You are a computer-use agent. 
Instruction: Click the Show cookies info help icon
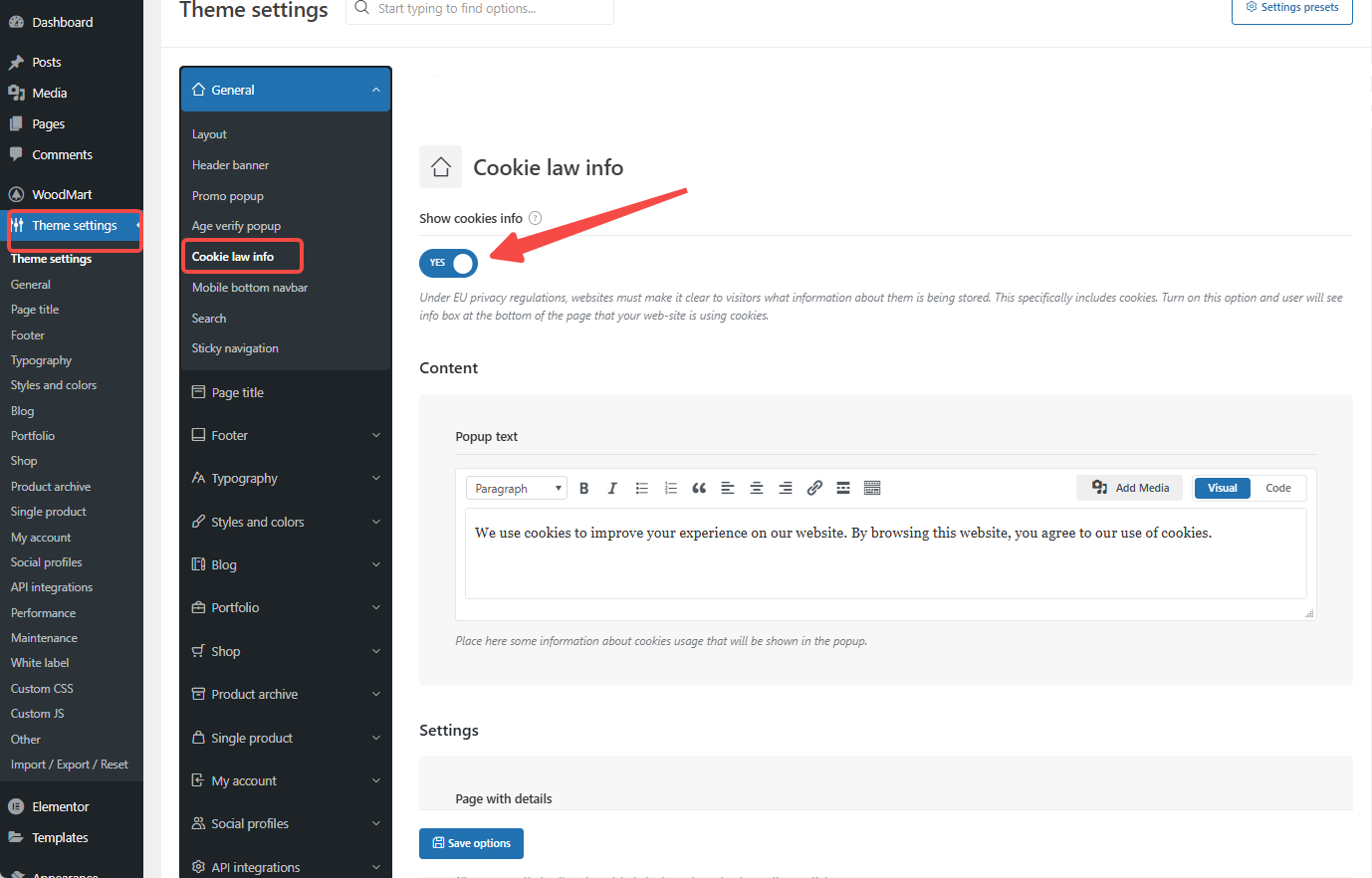click(x=535, y=218)
